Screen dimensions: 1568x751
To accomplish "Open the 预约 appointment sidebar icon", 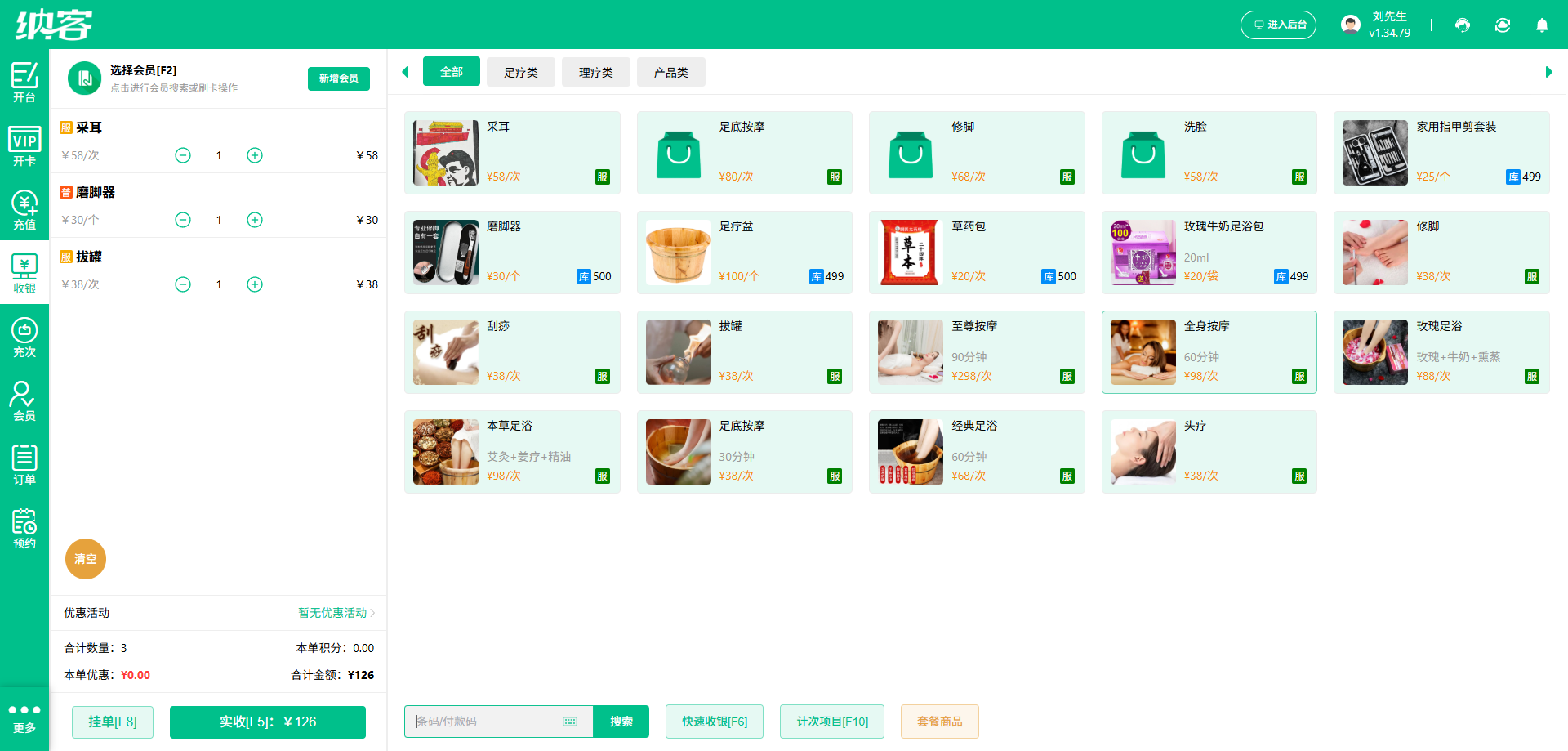I will pos(24,528).
